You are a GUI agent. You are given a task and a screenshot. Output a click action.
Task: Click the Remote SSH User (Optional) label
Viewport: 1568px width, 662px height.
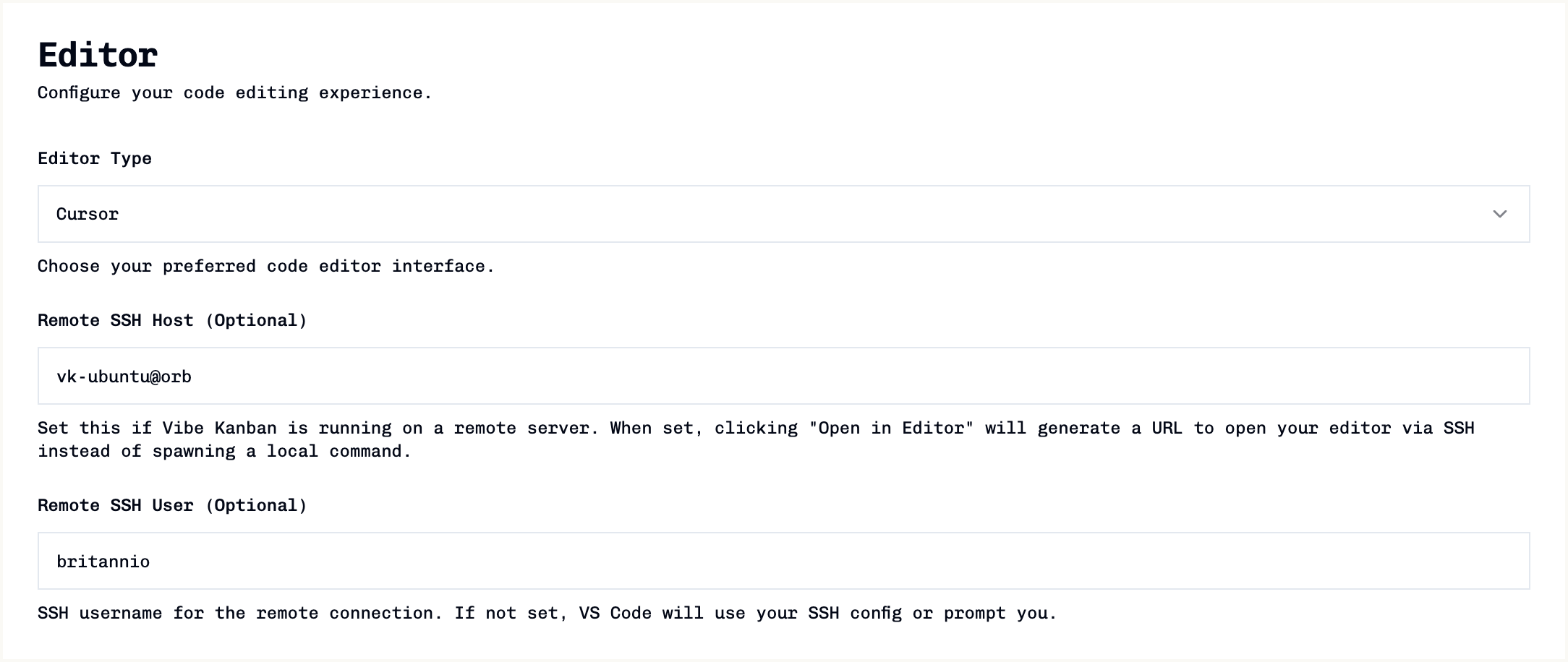pyautogui.click(x=172, y=505)
